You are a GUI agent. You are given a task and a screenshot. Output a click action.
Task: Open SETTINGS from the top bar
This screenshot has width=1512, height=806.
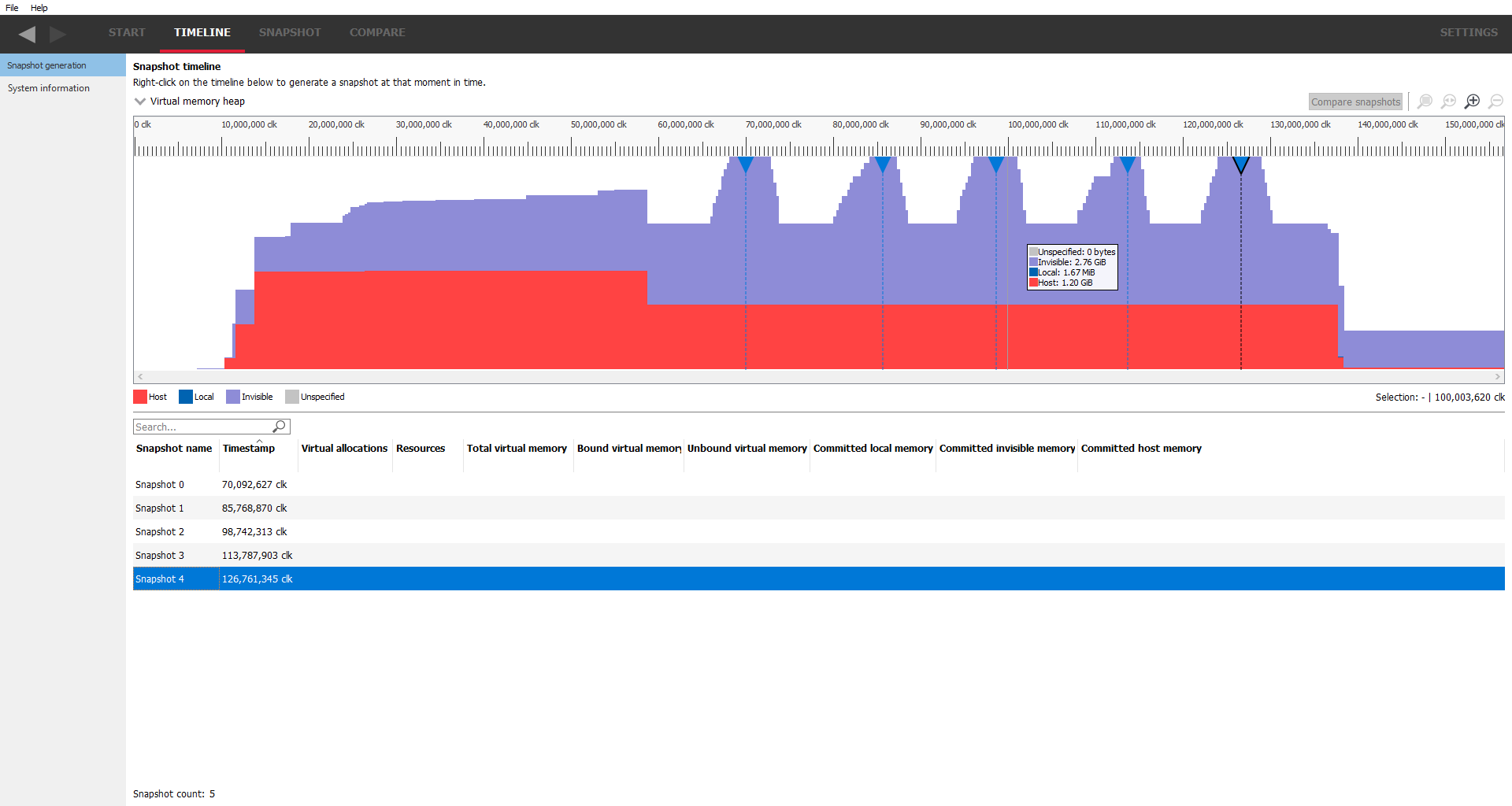coord(1469,32)
